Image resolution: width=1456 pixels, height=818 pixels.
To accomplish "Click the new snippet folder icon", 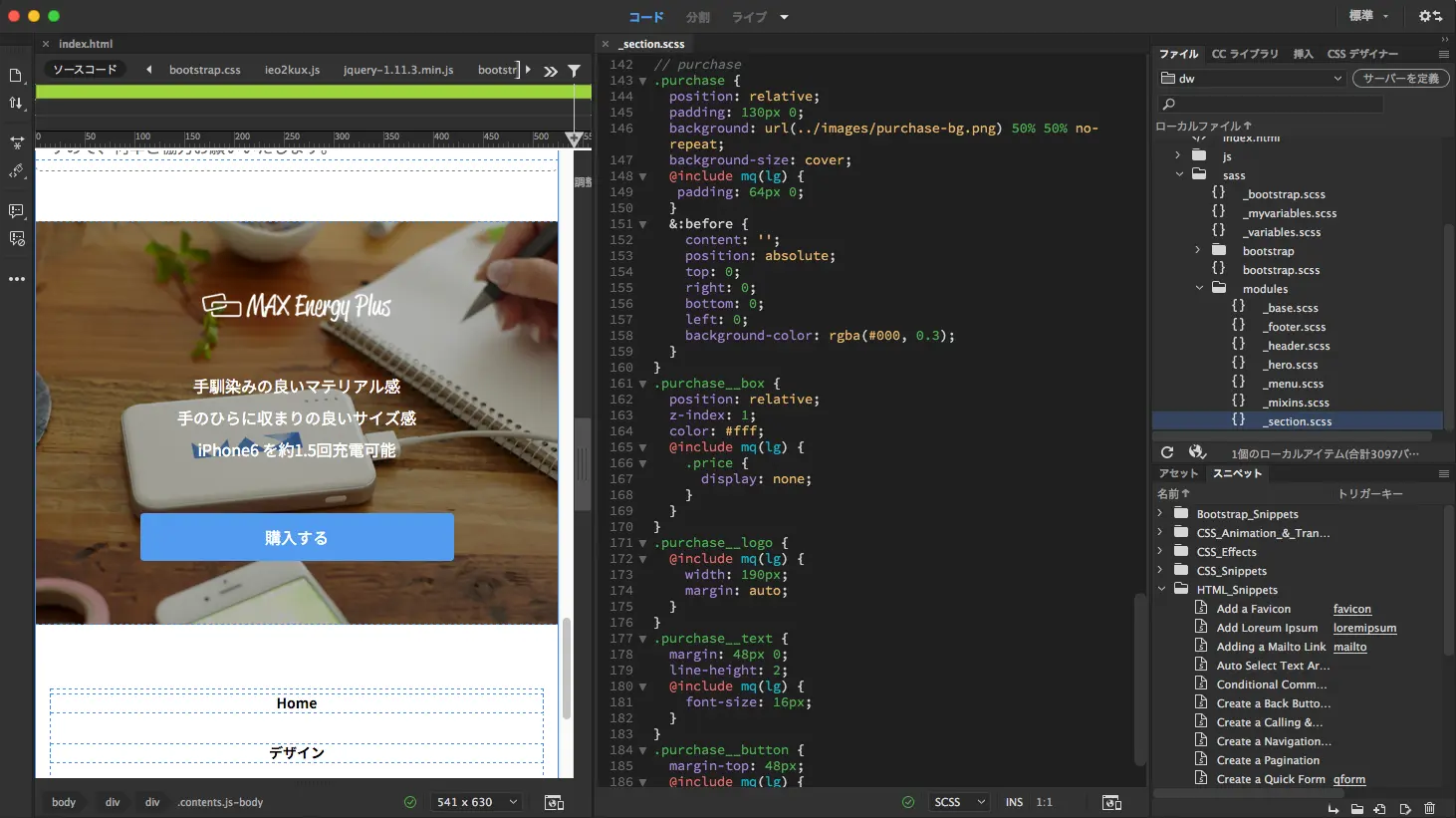I will point(1356,808).
